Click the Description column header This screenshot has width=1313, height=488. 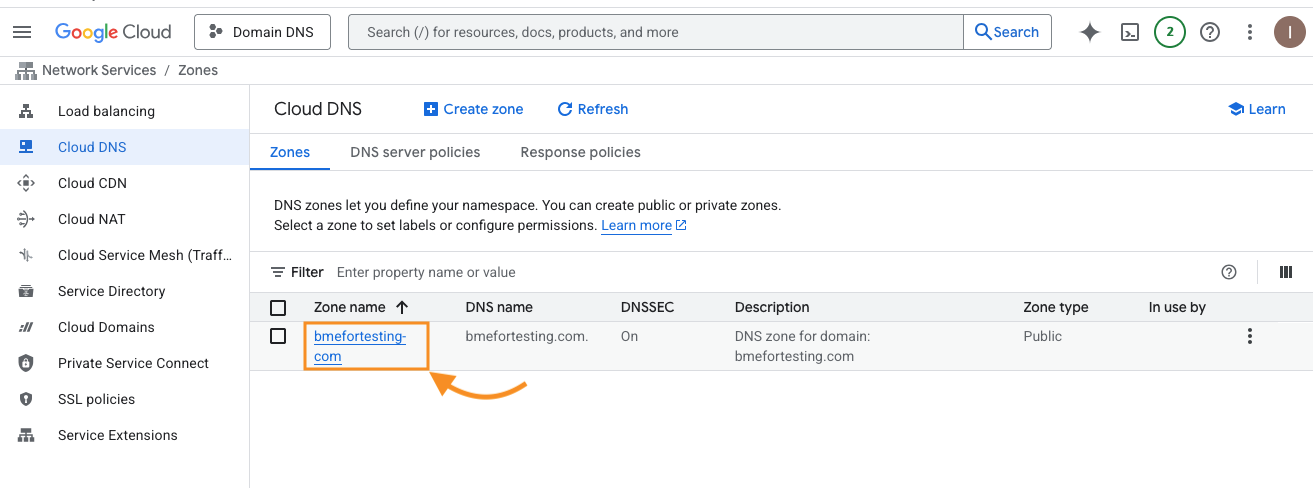(772, 307)
